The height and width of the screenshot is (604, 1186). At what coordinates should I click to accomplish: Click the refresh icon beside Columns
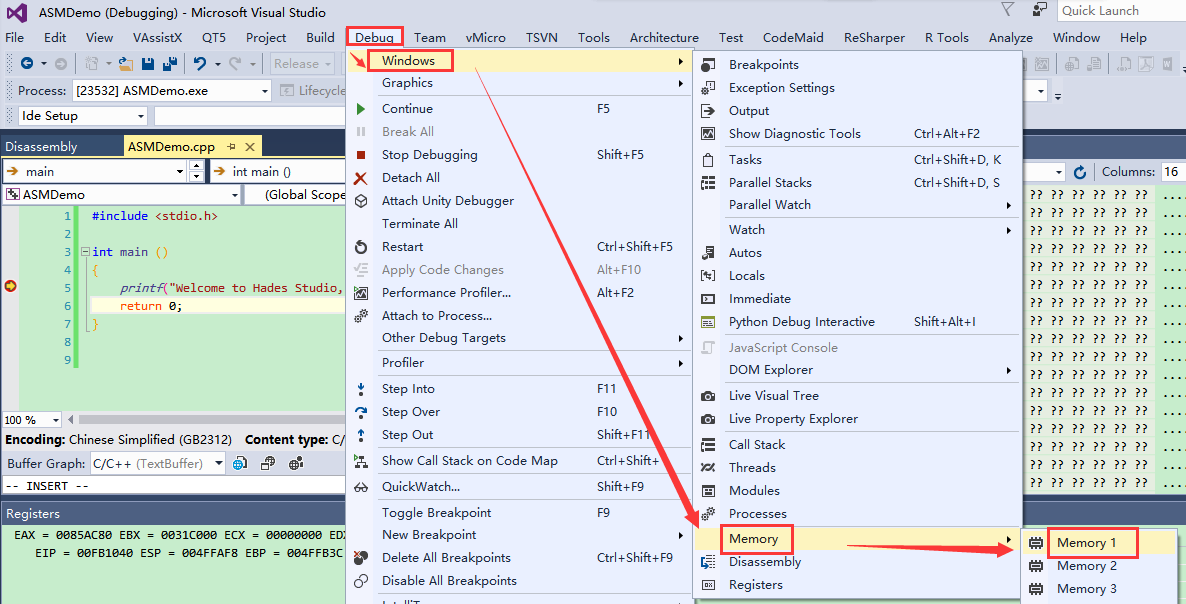point(1079,172)
